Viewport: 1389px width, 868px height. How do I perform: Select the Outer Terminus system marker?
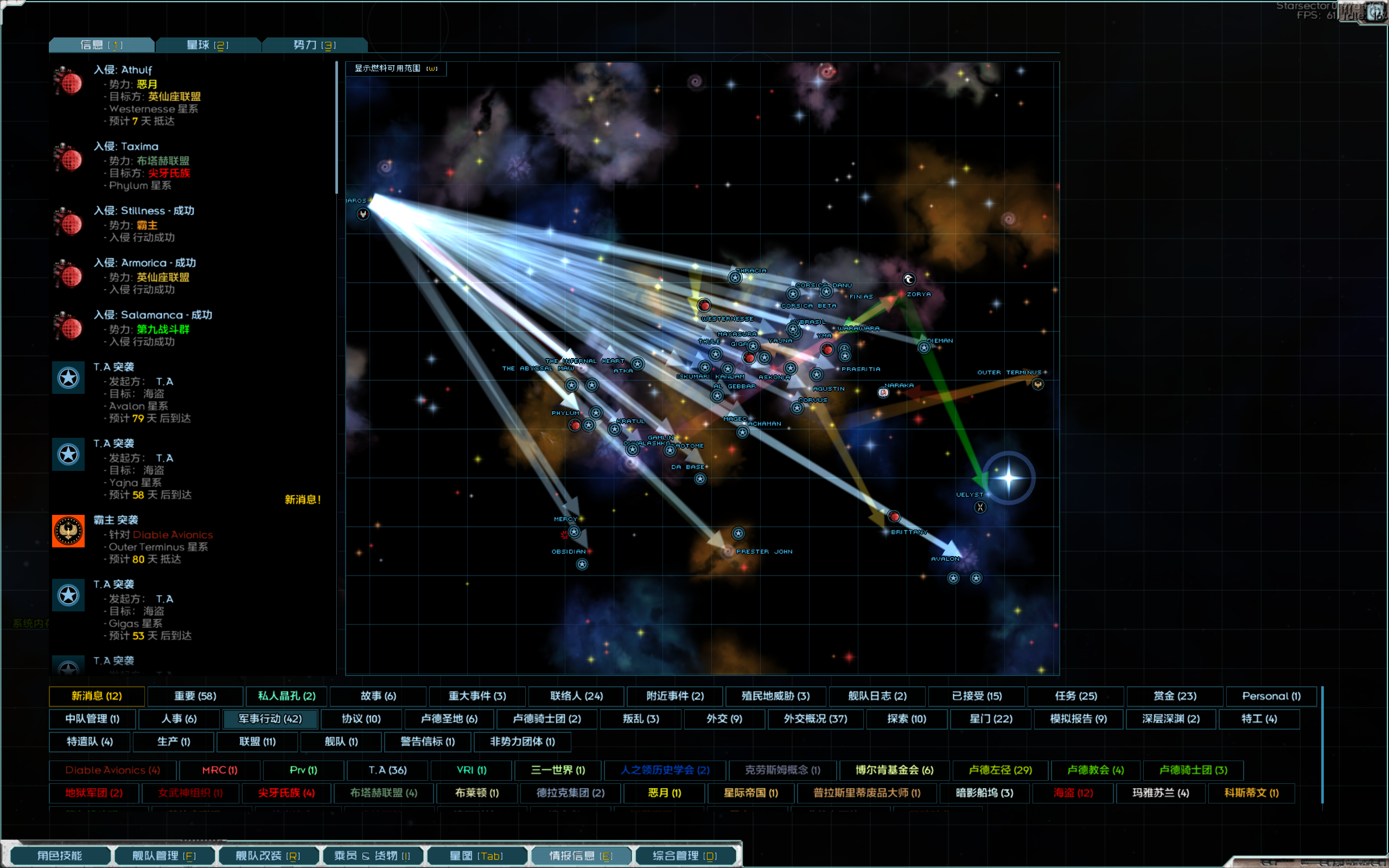pyautogui.click(x=1038, y=385)
